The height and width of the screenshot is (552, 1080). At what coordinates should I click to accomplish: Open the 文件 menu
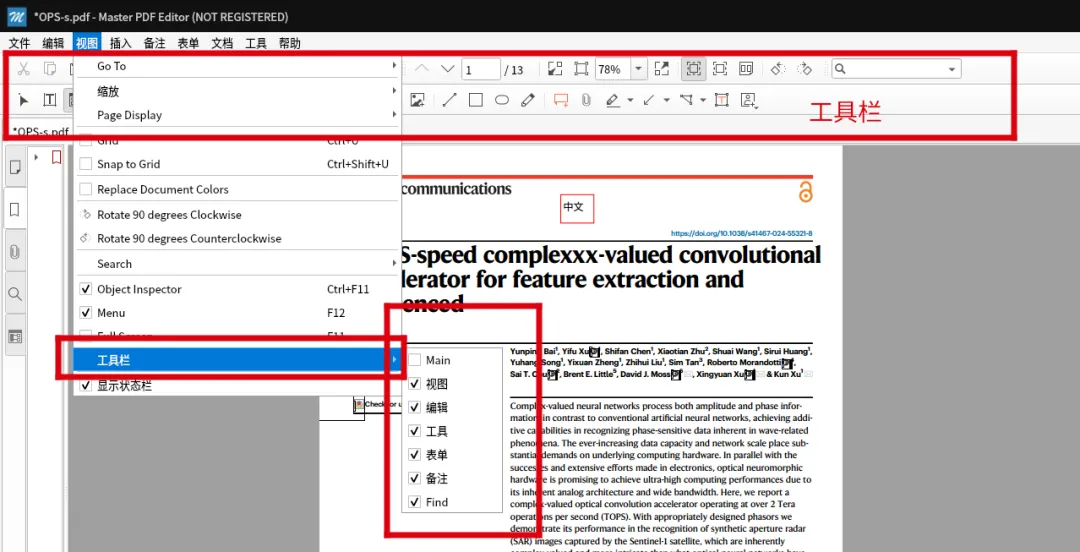click(x=19, y=43)
